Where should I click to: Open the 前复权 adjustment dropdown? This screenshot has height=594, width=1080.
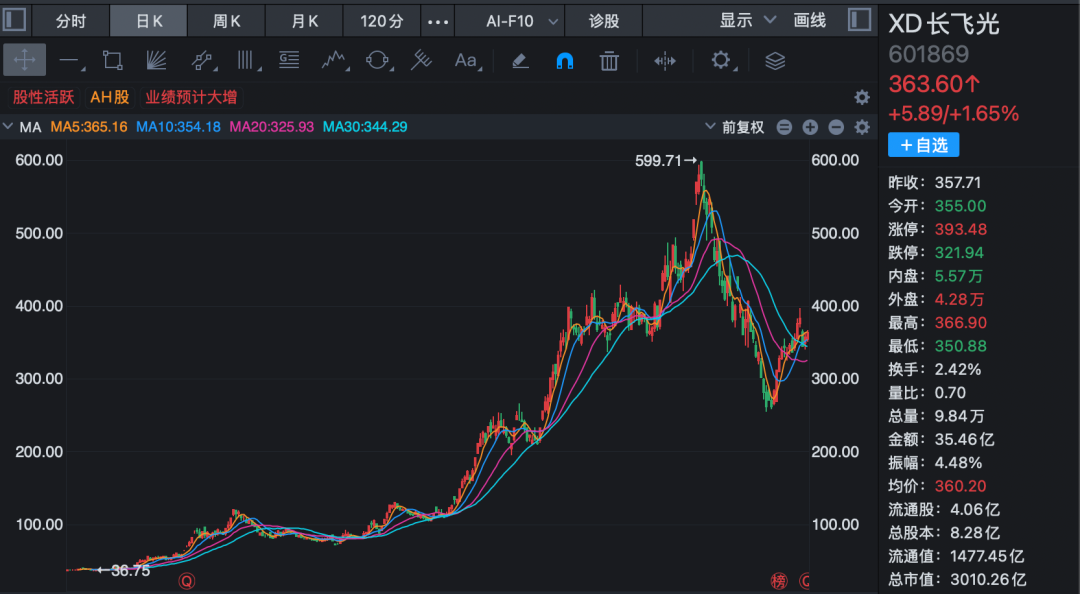[735, 127]
